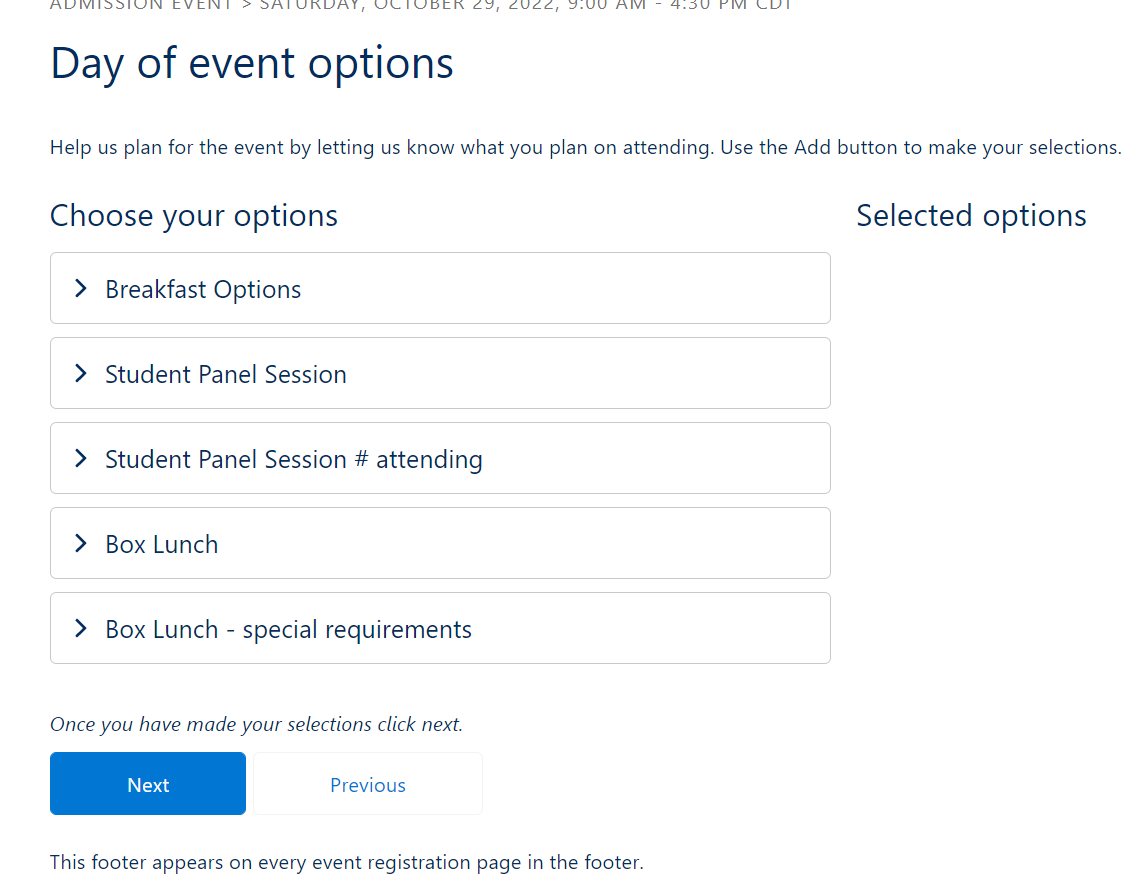Image resolution: width=1132 pixels, height=886 pixels.
Task: Click the chevron icon beside Breakfast Options
Action: [81, 289]
